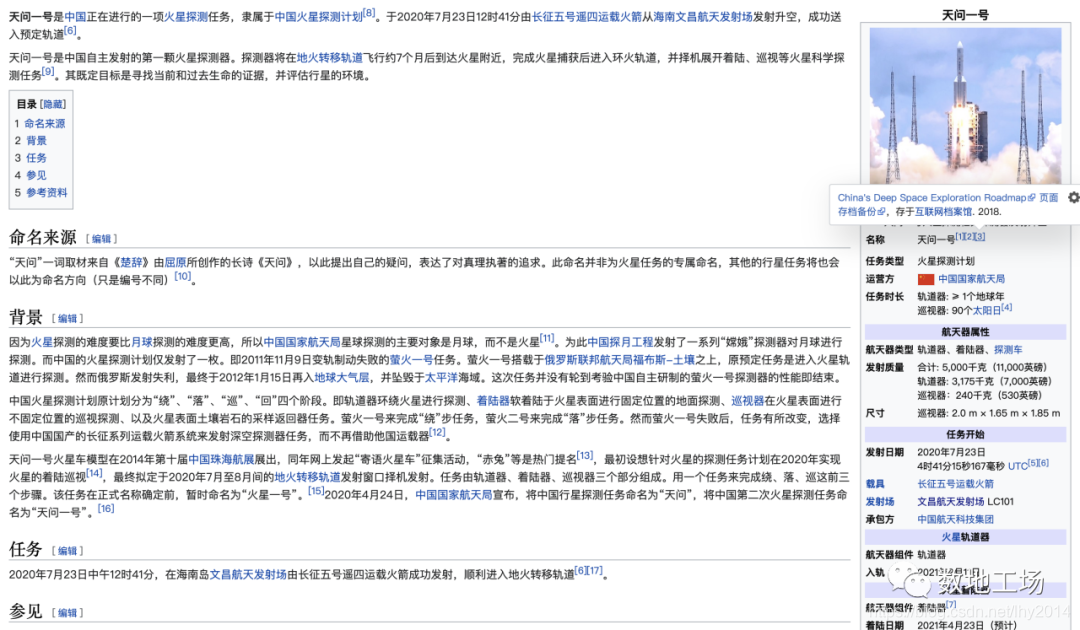Screen dimensions: 1080x630
Task: Open 中国国家航天局 link in infobox 运营方 row
Action: tap(971, 279)
